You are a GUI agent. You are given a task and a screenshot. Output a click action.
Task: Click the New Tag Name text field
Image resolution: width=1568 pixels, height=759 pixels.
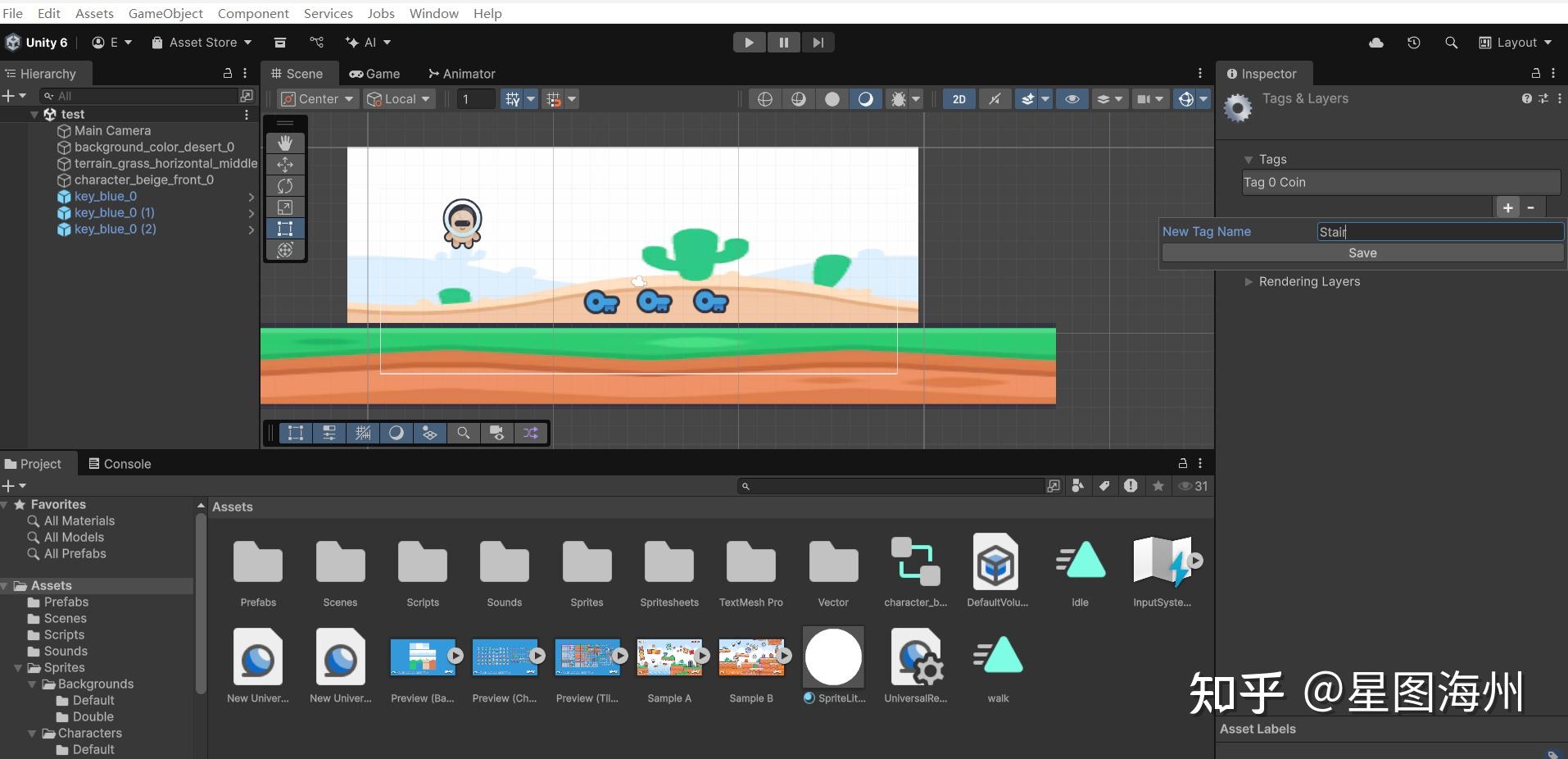click(1439, 232)
